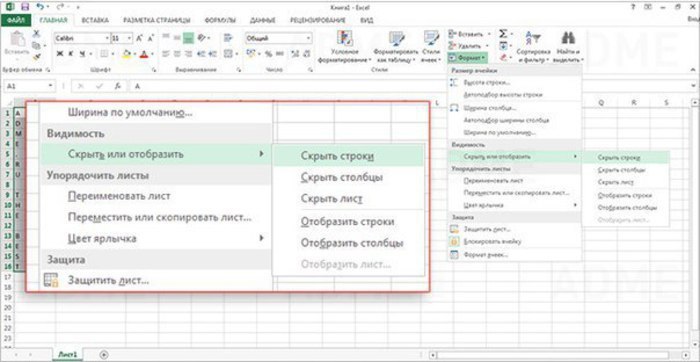Increase the font size with the larger A
700x362 pixels.
tap(139, 38)
